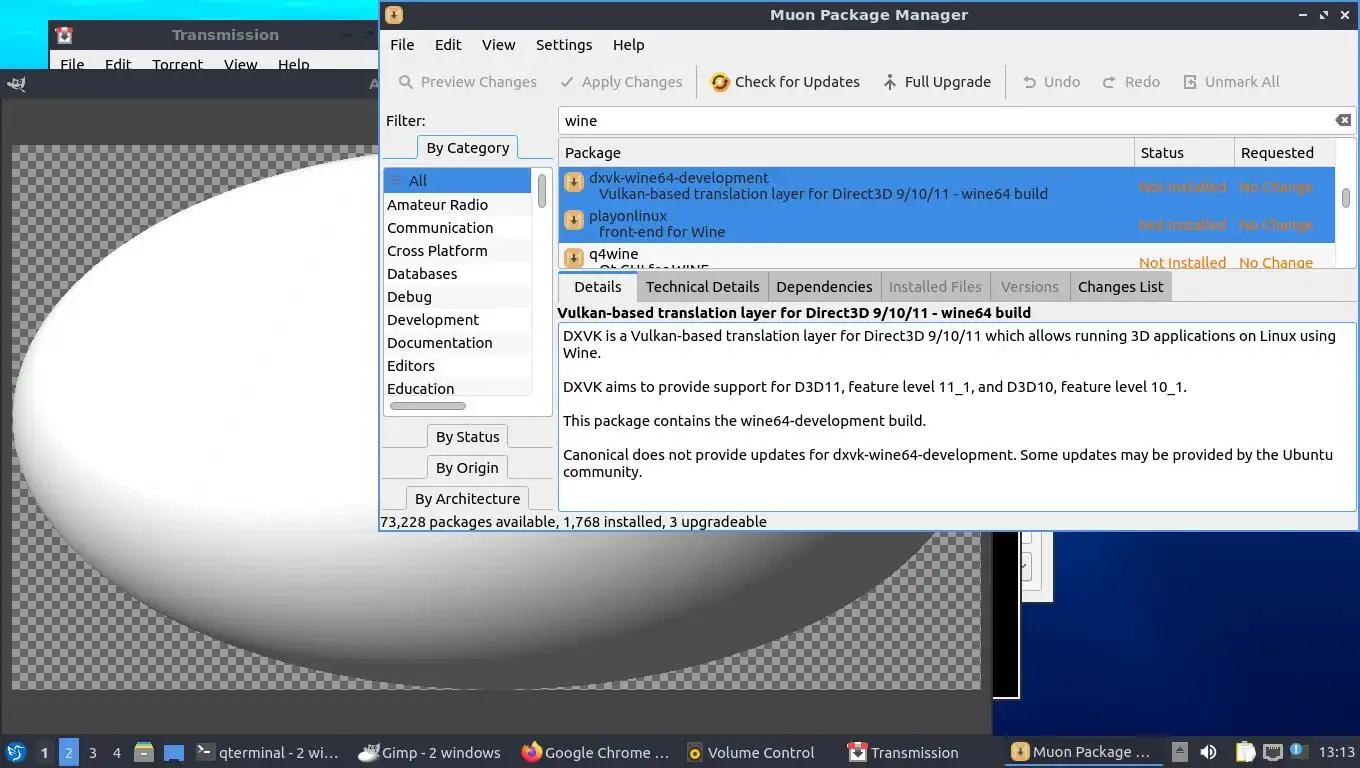Click the Unmark All toolbar button
This screenshot has width=1360, height=768.
[x=1231, y=82]
